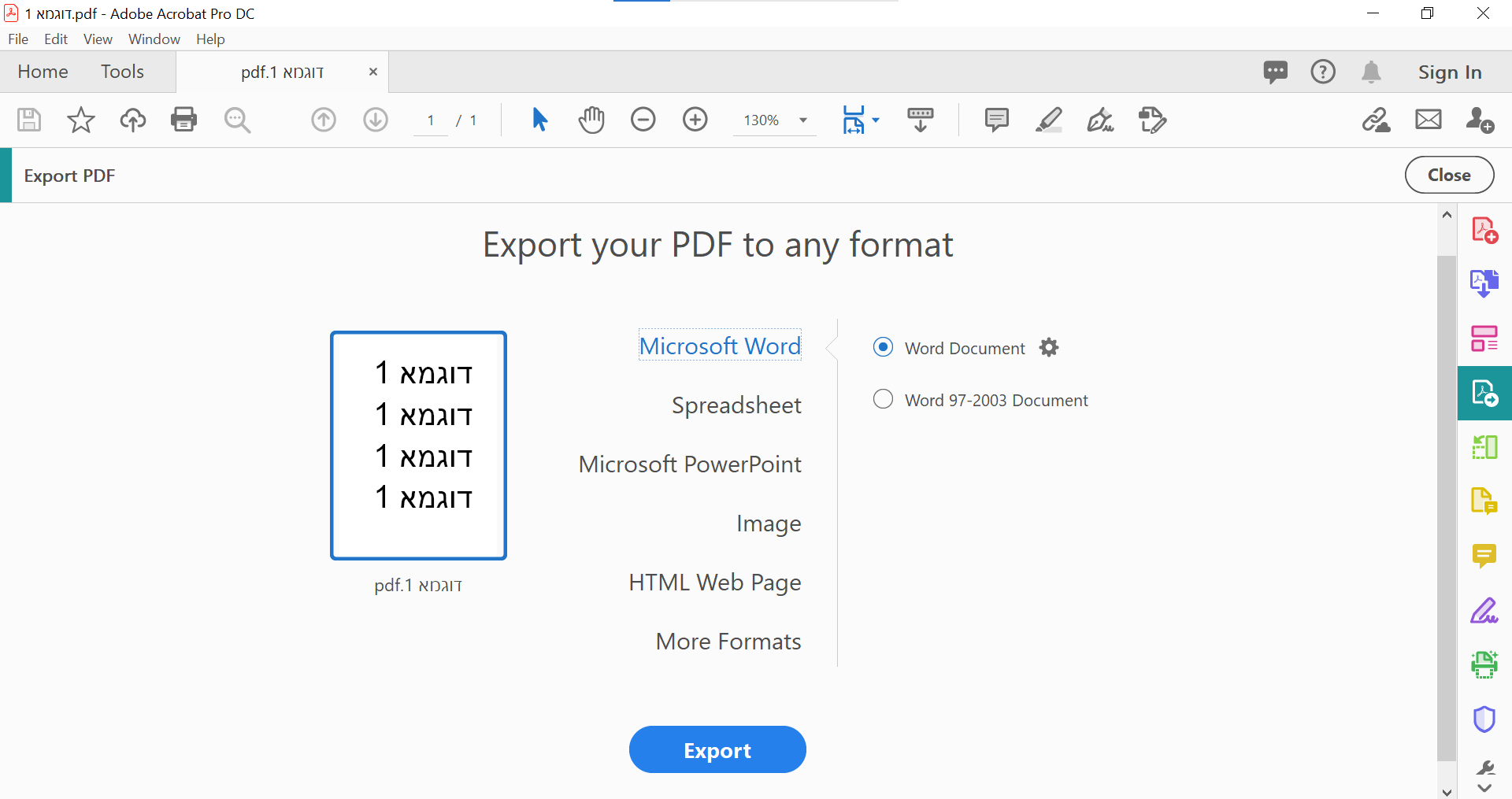Click the blue Export button
Image resolution: width=1512 pixels, height=799 pixels.
coord(717,749)
